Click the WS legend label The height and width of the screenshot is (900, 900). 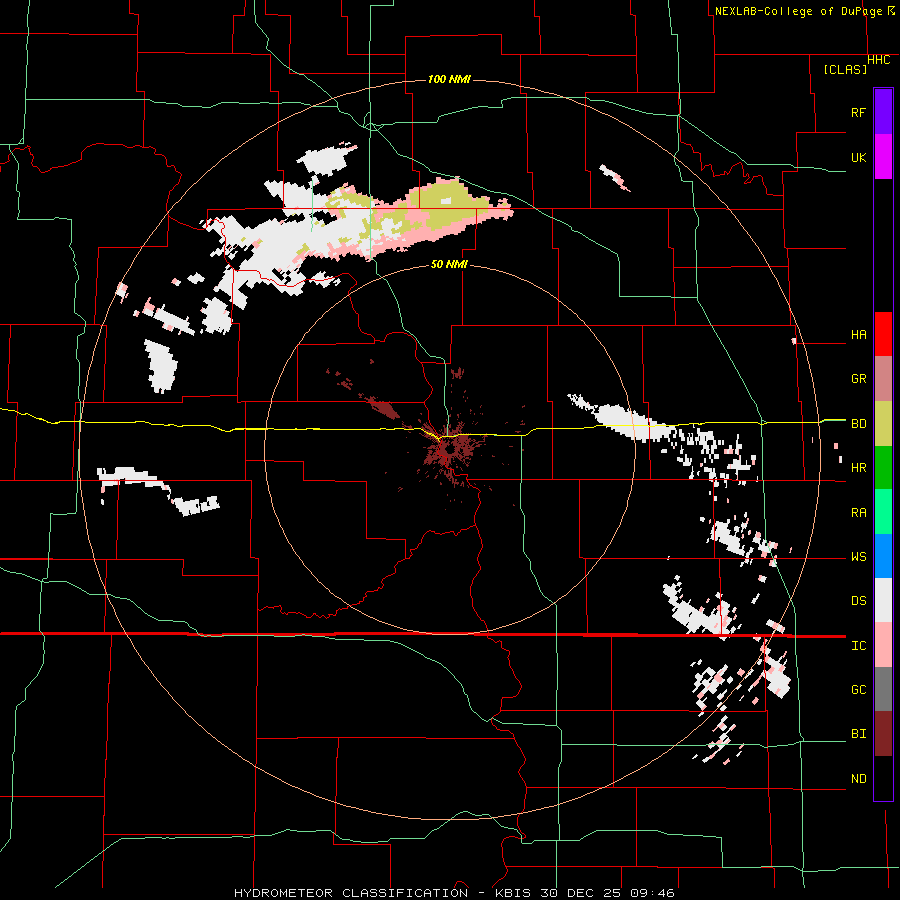click(x=859, y=557)
